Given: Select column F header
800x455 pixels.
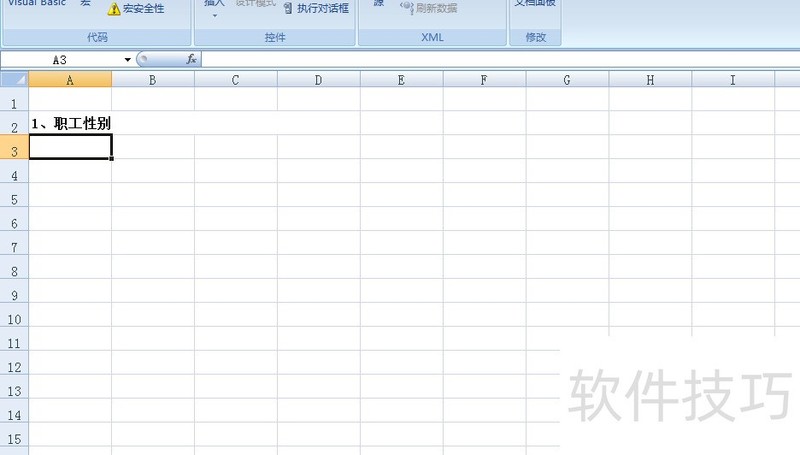Looking at the screenshot, I should pyautogui.click(x=484, y=80).
